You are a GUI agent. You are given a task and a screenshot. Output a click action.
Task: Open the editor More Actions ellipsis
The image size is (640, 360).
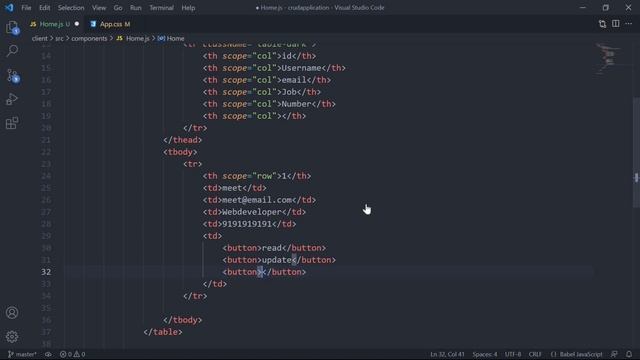point(629,24)
